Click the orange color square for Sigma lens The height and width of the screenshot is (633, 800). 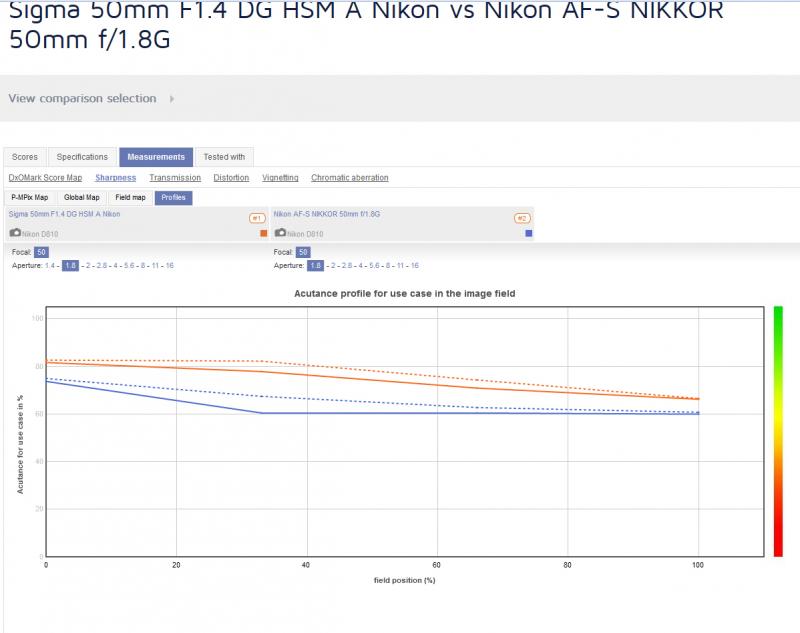264,233
